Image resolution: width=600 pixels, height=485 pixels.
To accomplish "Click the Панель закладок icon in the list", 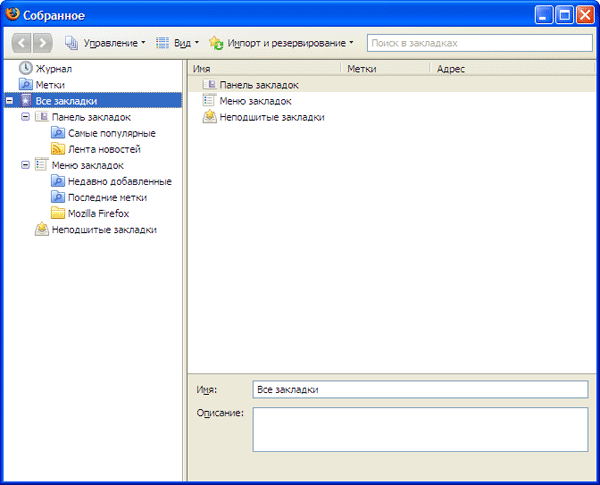I will (x=209, y=84).
